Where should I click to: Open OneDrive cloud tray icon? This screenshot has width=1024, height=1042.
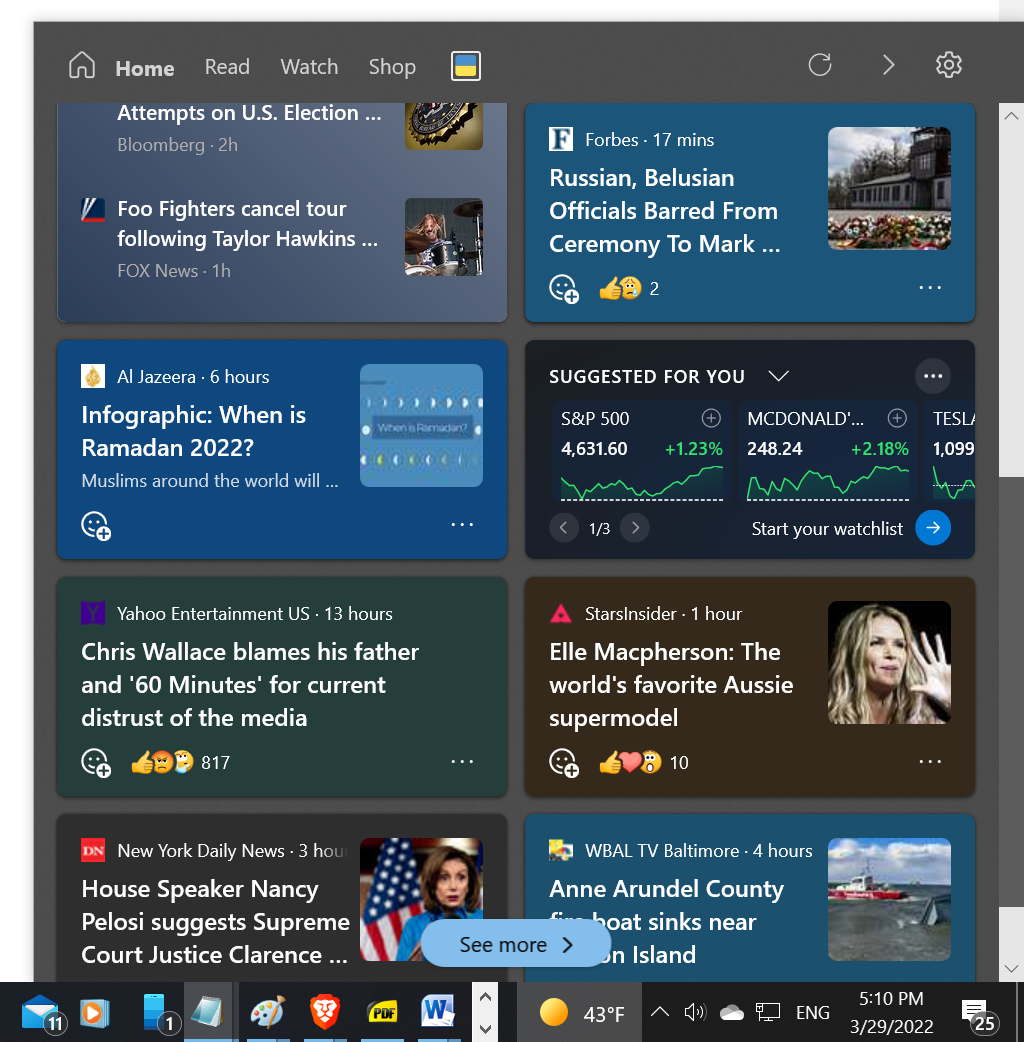731,1012
